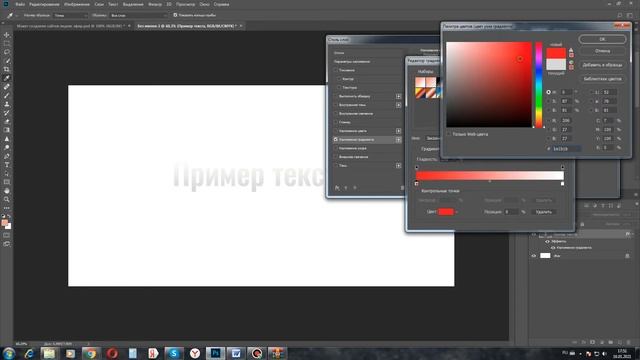Toggle the Drop Shadow checkbox in Layer Style

click(336, 166)
